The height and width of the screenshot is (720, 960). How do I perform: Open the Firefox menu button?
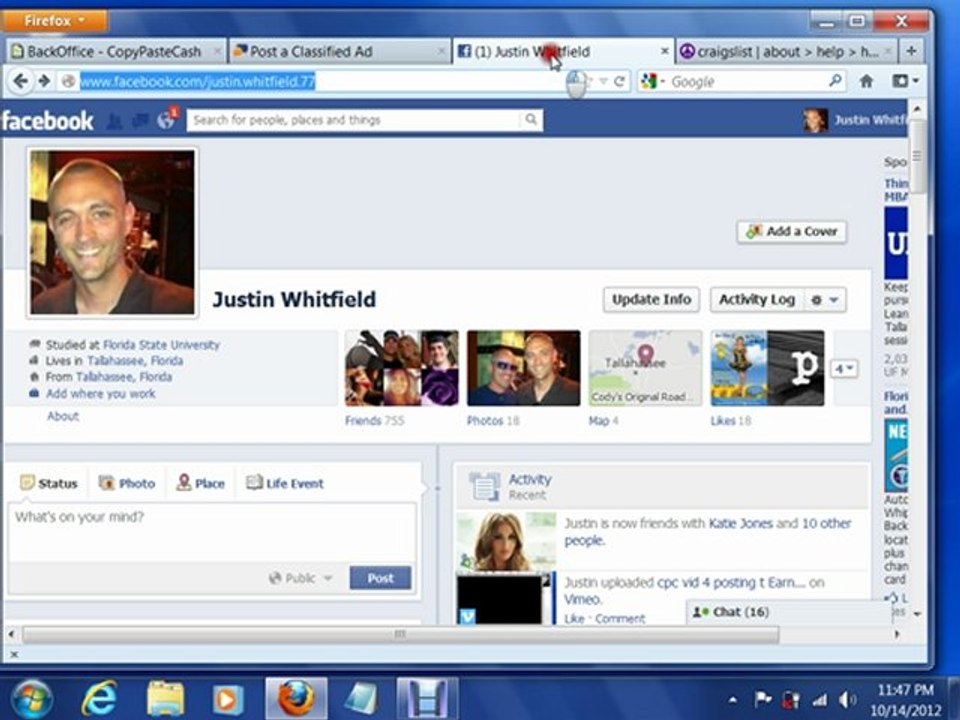click(54, 21)
